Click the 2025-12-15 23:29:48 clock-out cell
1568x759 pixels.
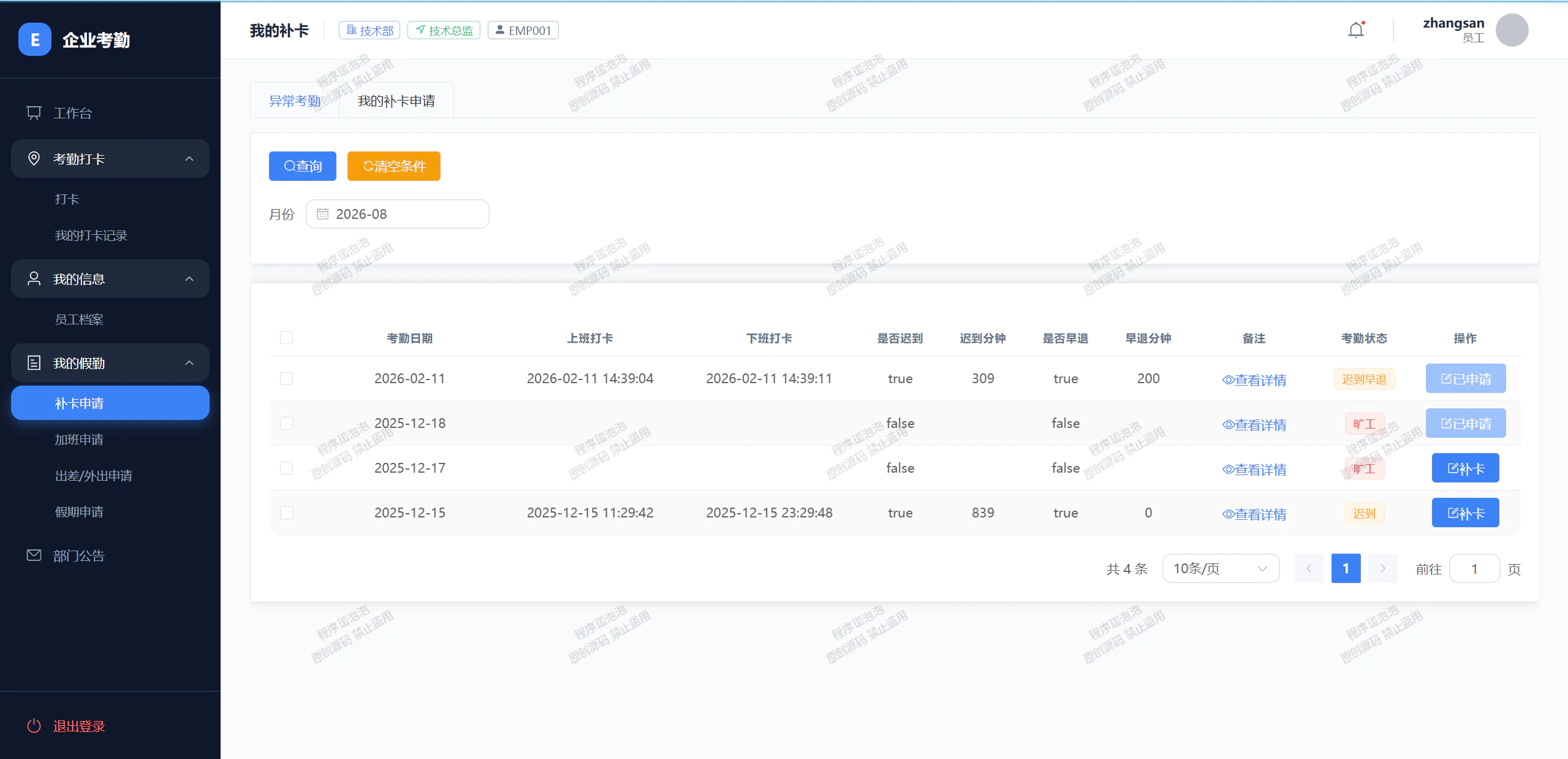pyautogui.click(x=769, y=513)
